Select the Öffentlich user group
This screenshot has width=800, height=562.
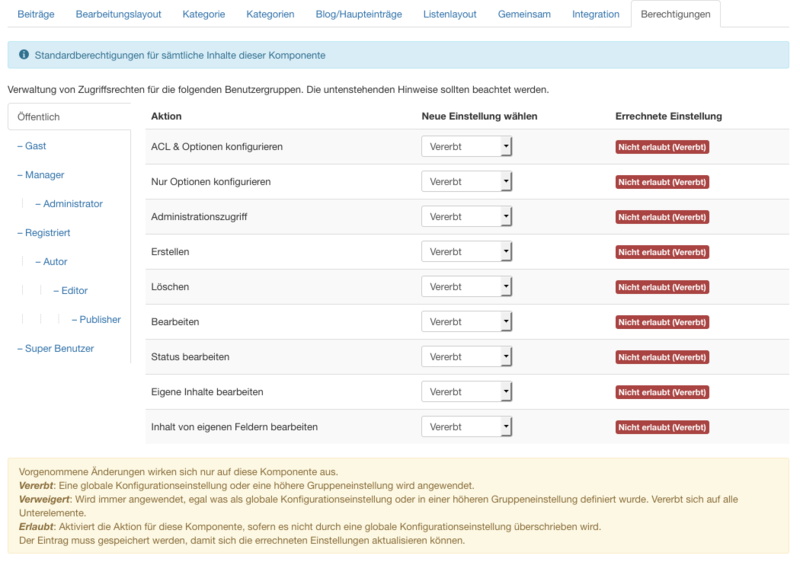[x=69, y=117]
